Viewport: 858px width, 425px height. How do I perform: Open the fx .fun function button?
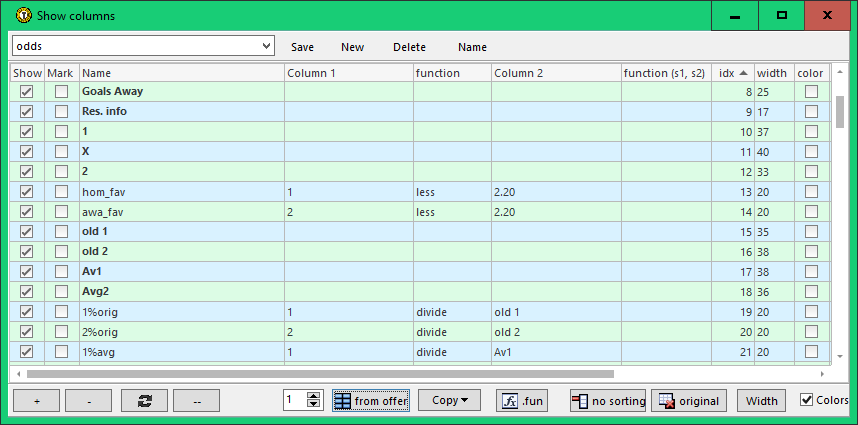pyautogui.click(x=522, y=400)
